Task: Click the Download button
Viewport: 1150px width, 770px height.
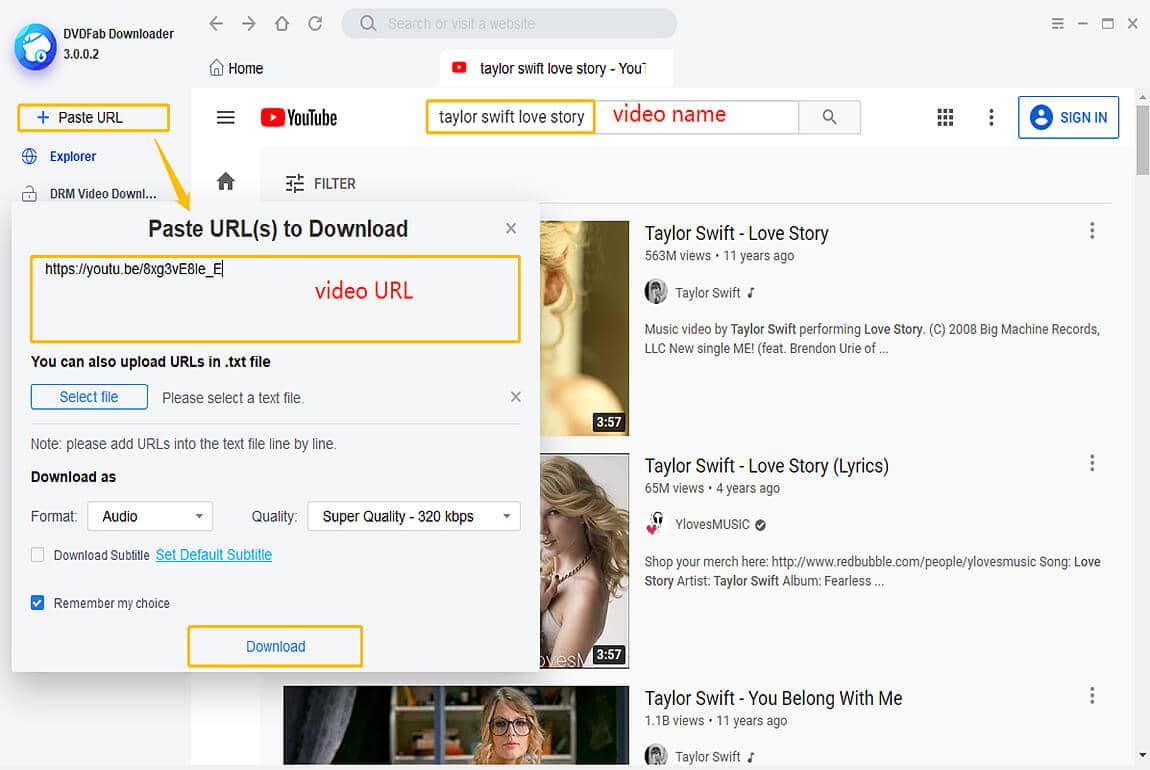Action: pos(275,646)
